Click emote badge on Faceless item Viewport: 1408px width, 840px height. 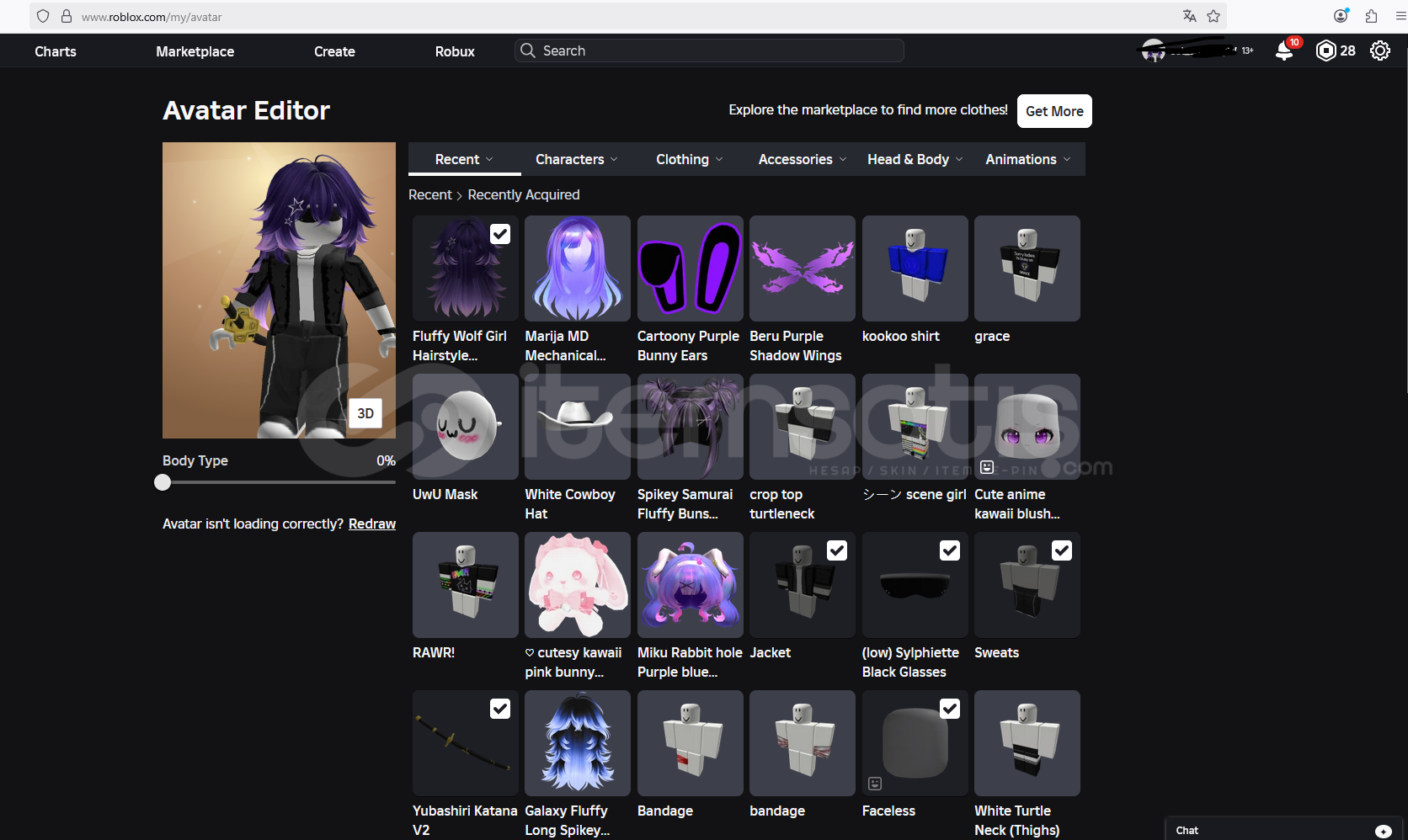tap(875, 784)
